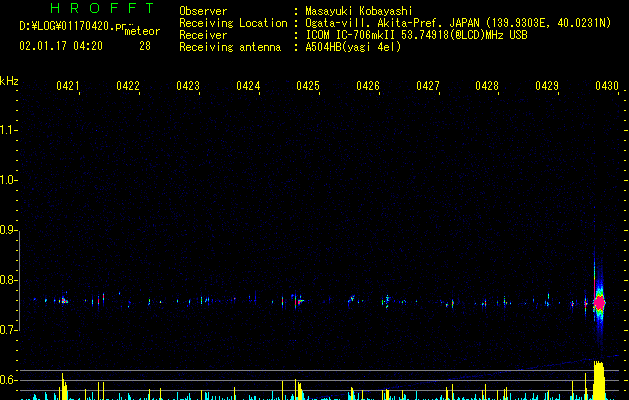Image resolution: width=629 pixels, height=400 pixels.
Task: Click the 0430 time marker
Action: tap(607, 85)
